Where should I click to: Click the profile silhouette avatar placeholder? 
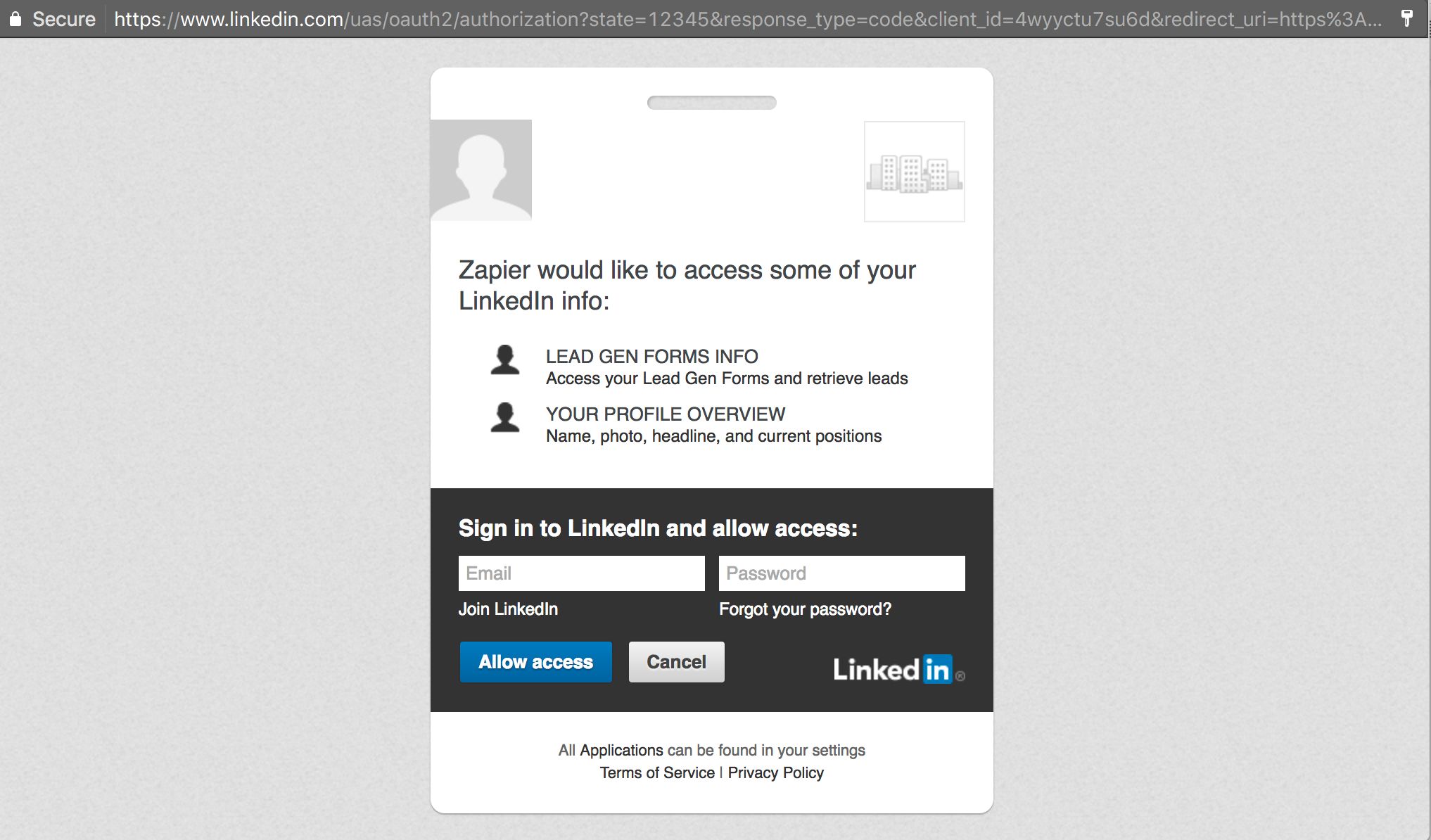pos(481,170)
